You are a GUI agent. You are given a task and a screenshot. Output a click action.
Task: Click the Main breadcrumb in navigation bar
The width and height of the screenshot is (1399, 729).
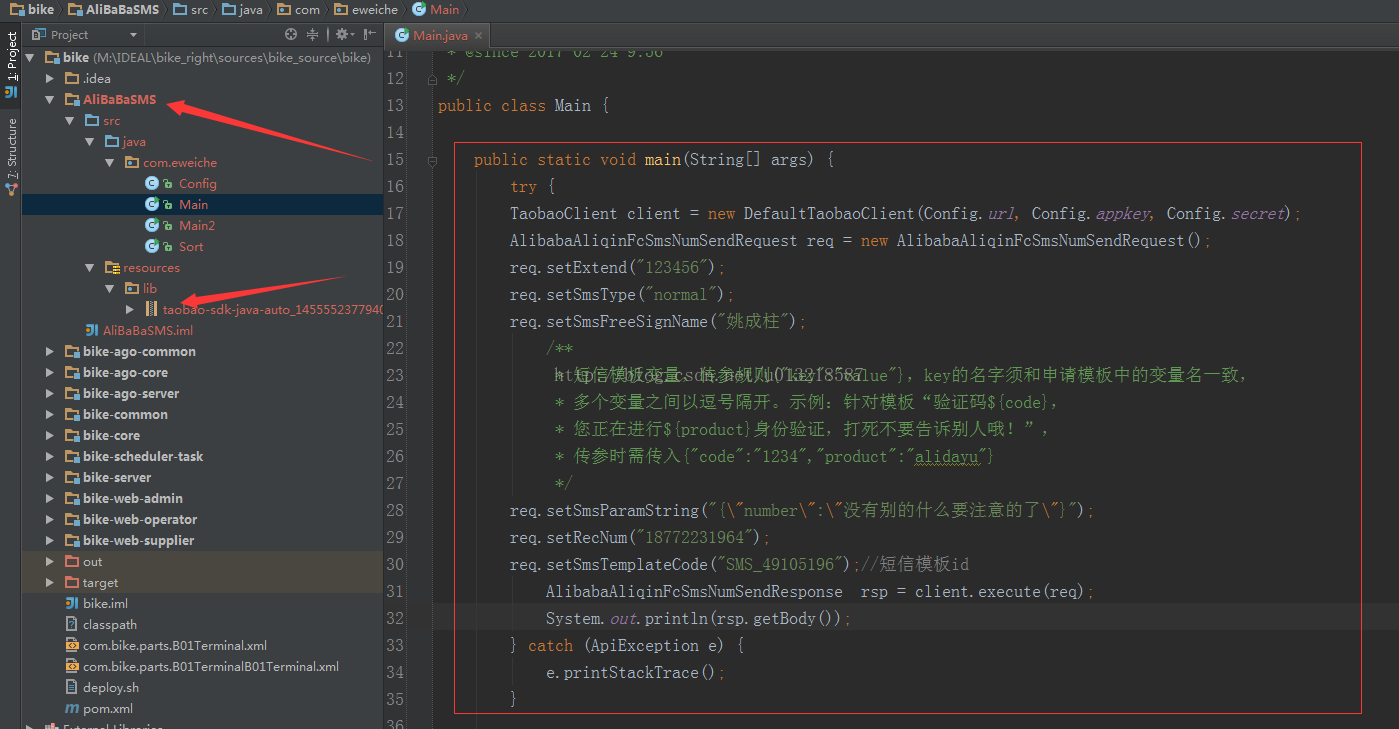435,9
